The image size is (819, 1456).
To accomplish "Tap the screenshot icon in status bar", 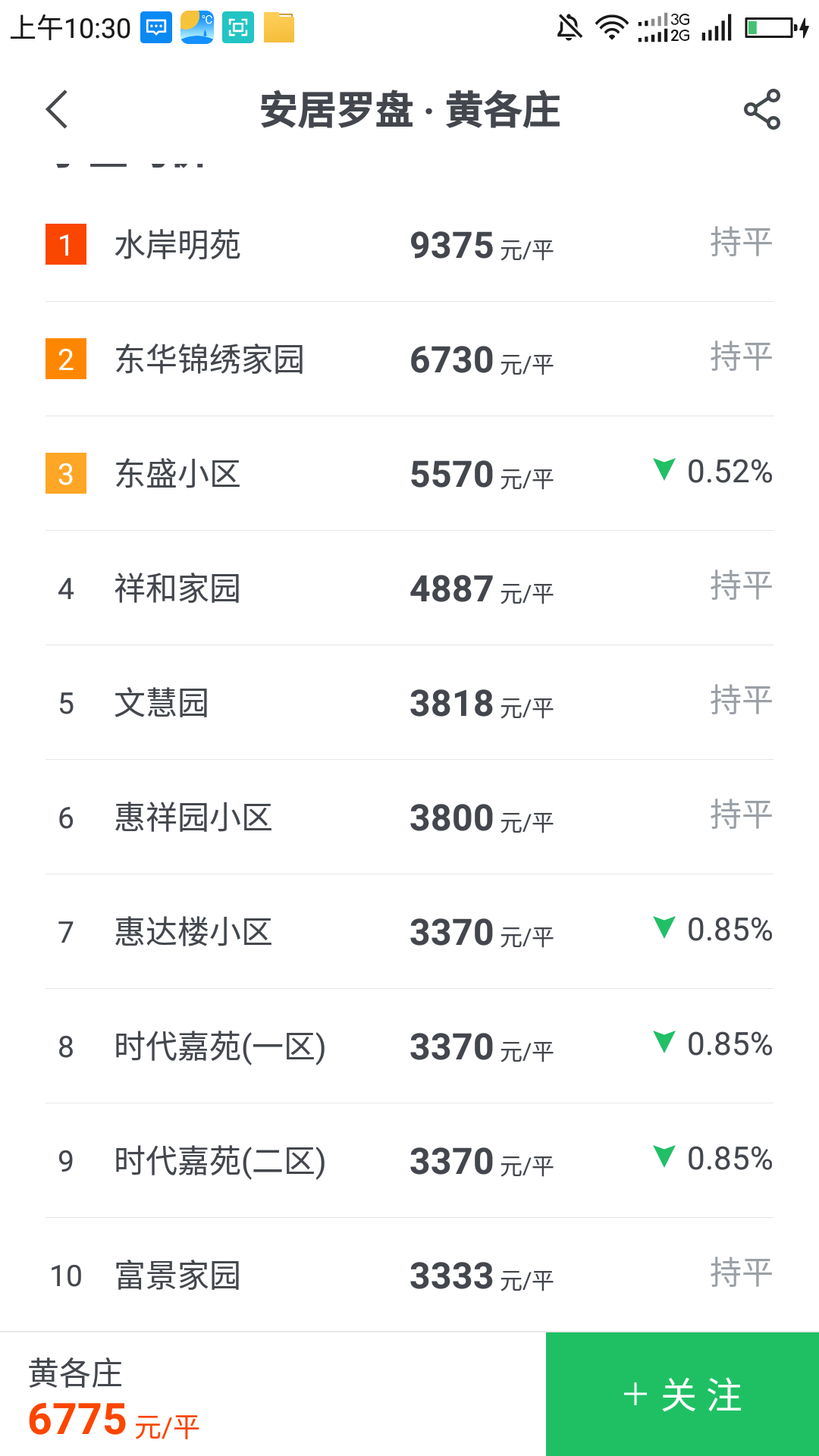I will 238,28.
